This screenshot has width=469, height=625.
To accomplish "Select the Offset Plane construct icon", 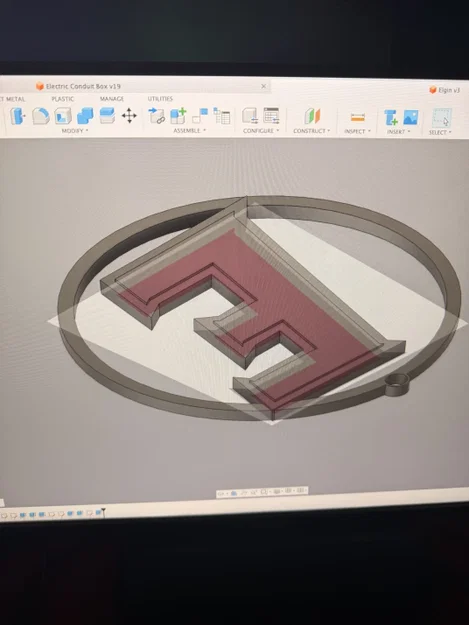I will coord(312,116).
